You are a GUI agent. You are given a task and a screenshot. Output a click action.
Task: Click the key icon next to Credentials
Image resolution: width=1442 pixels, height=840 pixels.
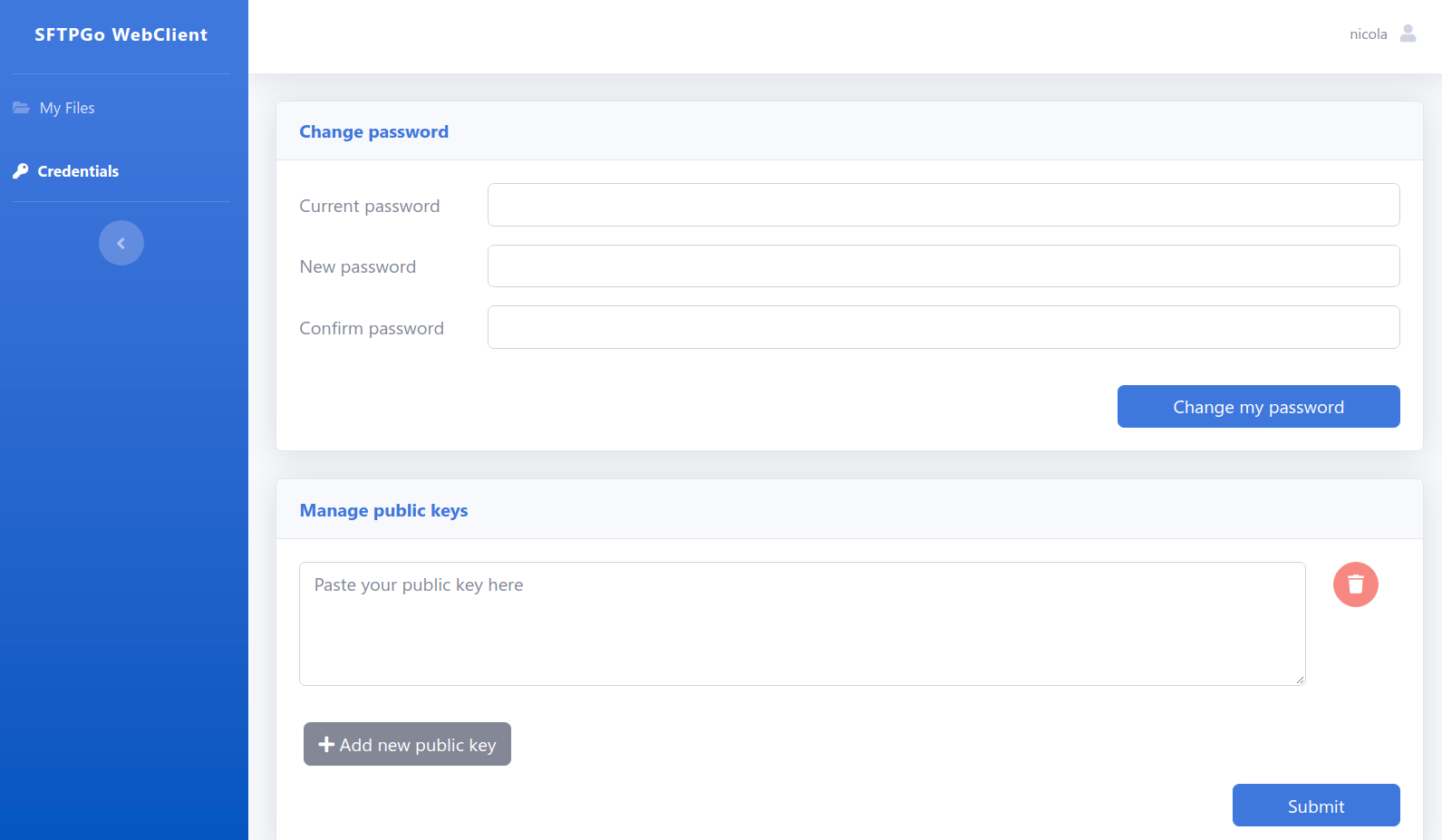tap(21, 171)
